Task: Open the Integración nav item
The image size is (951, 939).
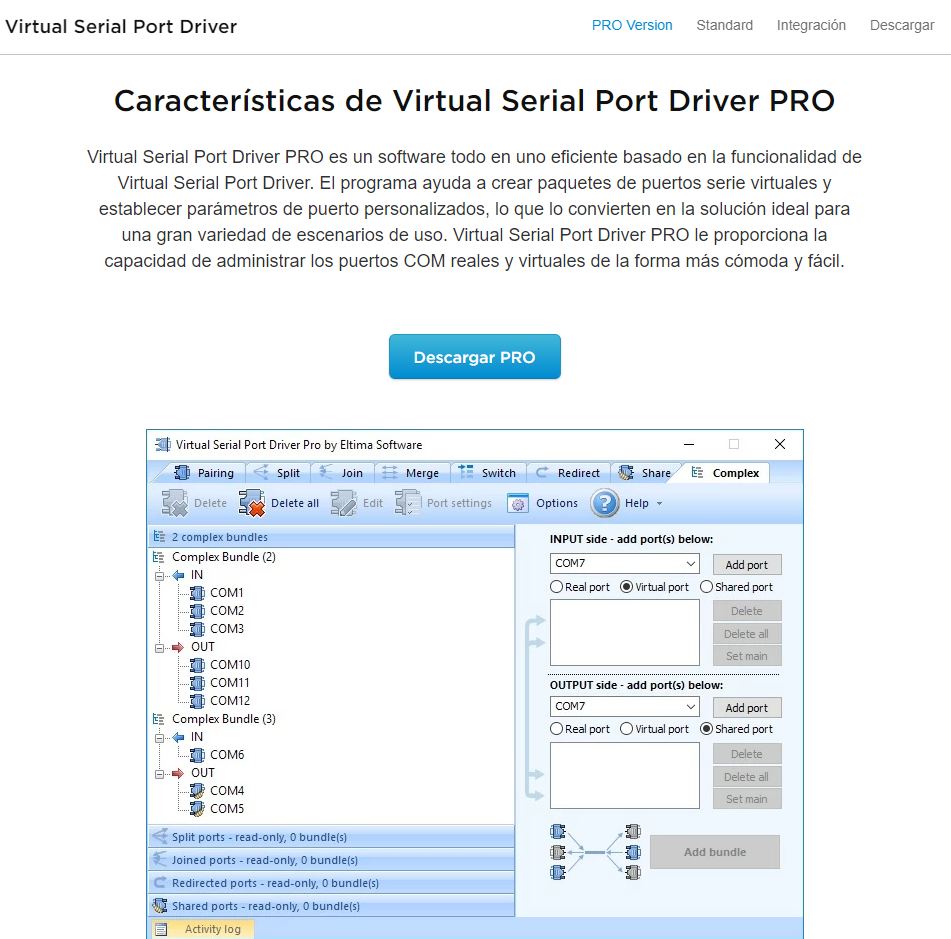Action: [811, 25]
